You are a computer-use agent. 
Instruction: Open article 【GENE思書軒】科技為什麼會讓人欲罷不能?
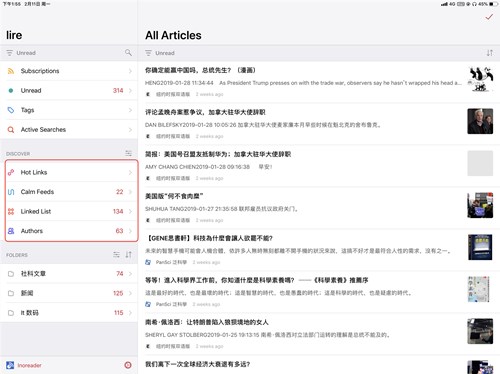(x=319, y=250)
